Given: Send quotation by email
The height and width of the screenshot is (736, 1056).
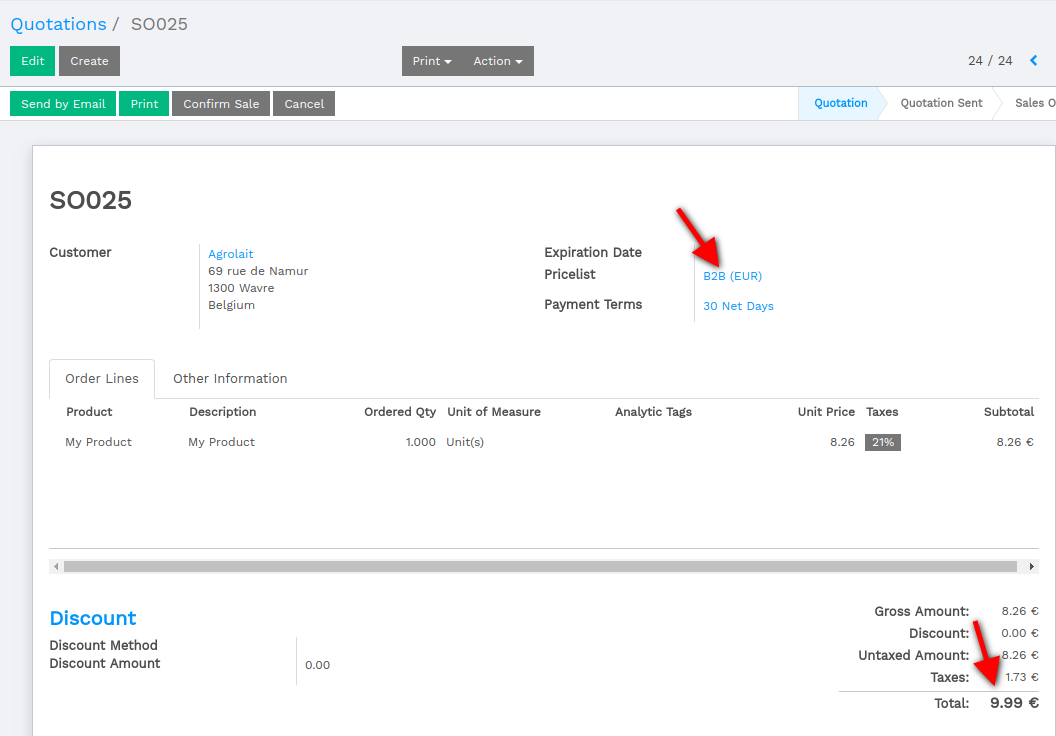Looking at the screenshot, I should click(63, 104).
